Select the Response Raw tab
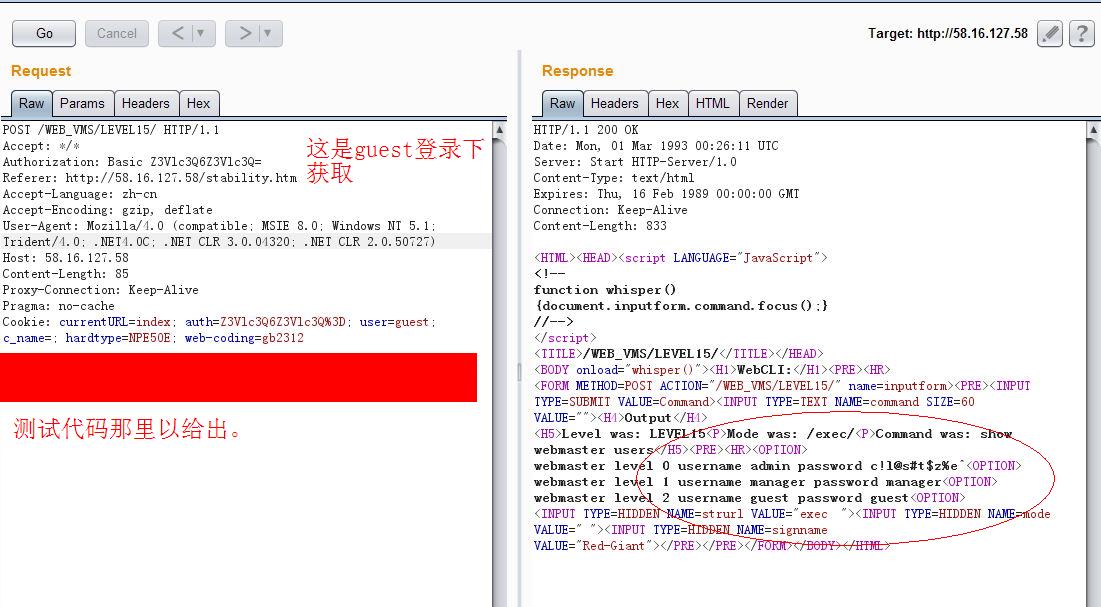 pyautogui.click(x=562, y=103)
